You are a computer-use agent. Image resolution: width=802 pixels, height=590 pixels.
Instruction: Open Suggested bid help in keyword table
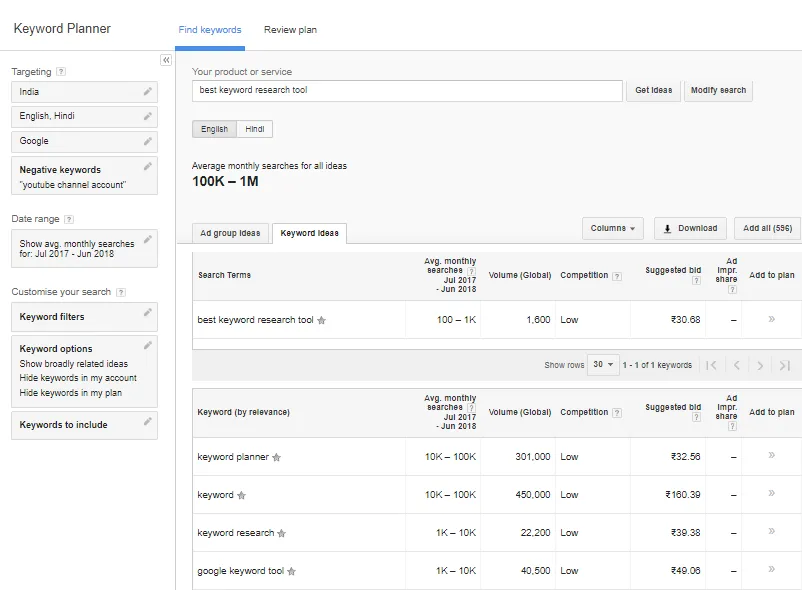696,417
